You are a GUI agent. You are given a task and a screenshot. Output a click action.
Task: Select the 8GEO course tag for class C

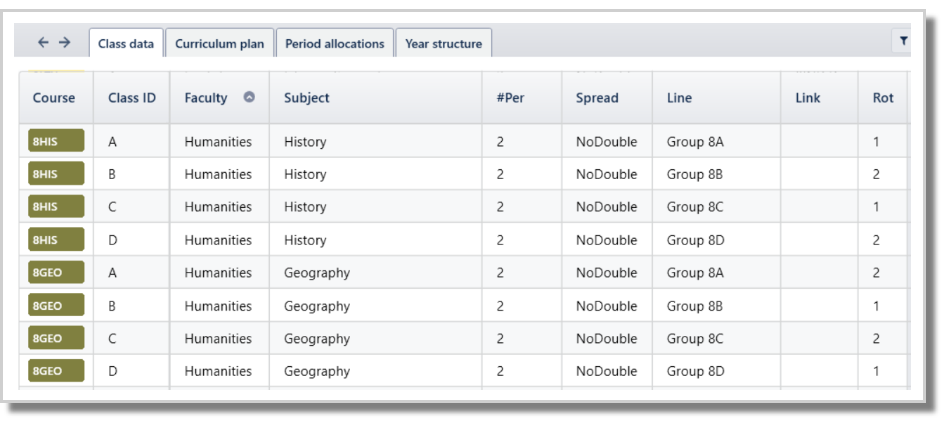[56, 338]
